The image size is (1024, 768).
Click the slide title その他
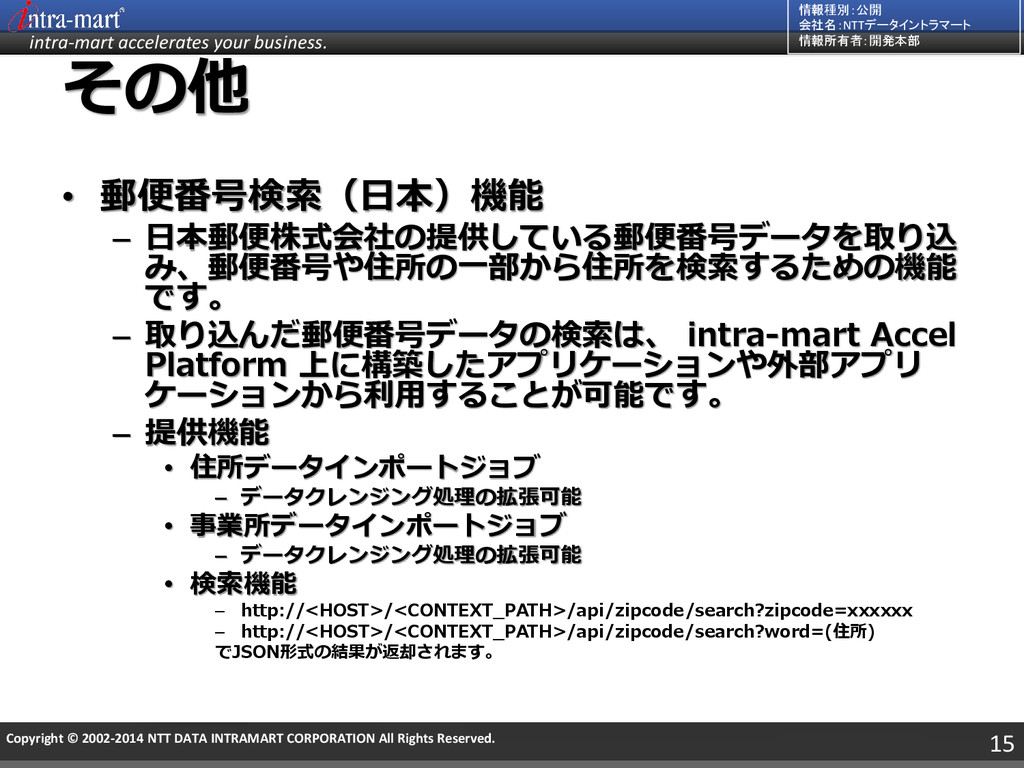pyautogui.click(x=157, y=87)
